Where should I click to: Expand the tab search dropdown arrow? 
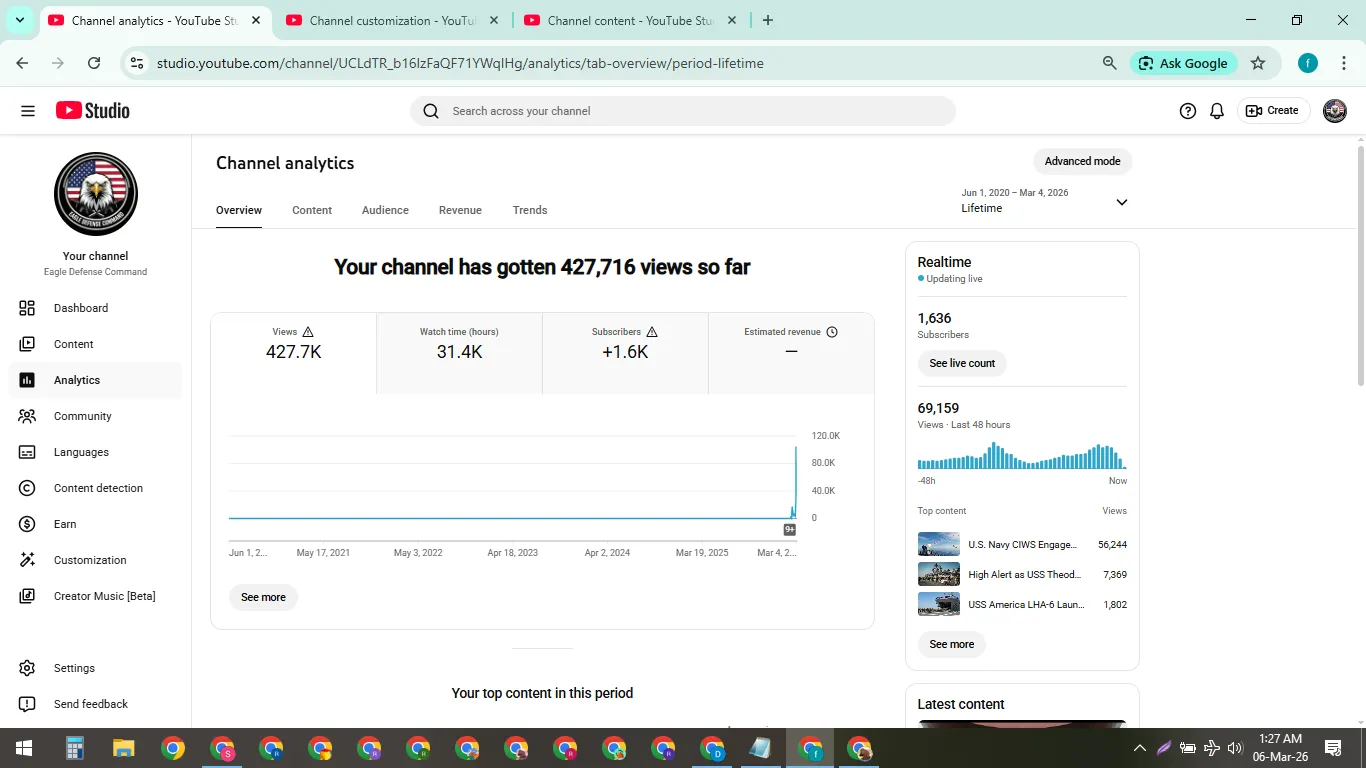[20, 20]
